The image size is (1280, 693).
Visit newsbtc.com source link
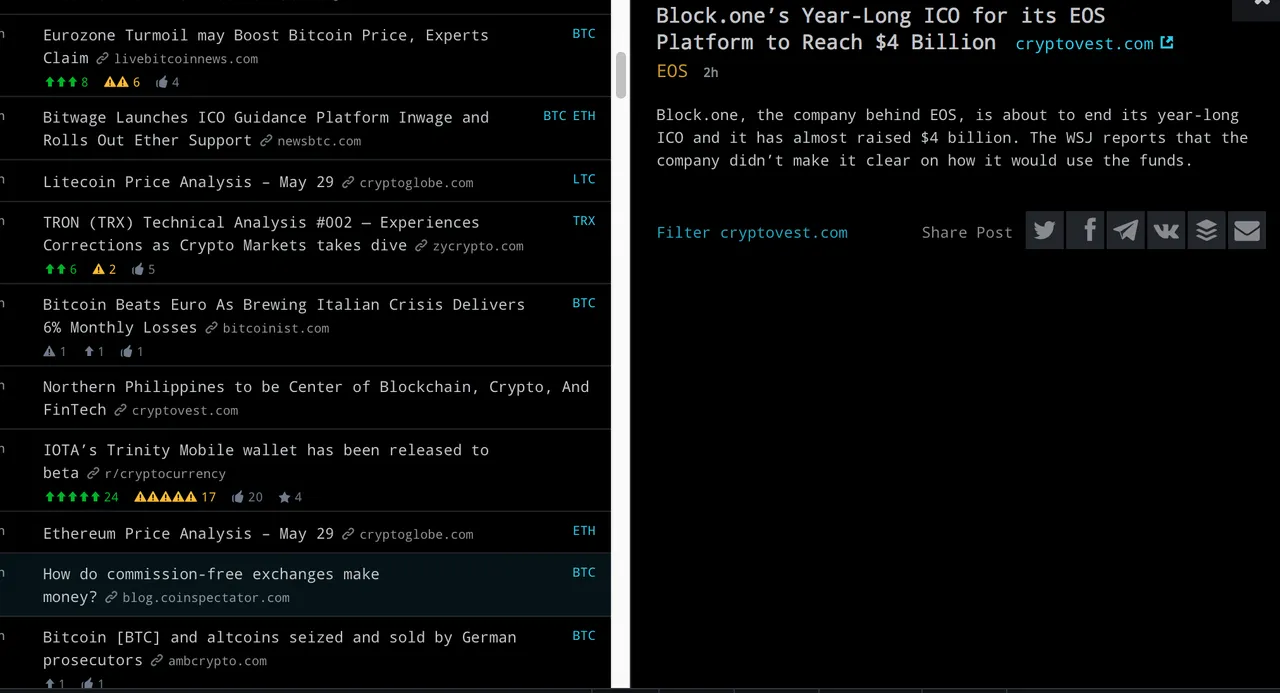pyautogui.click(x=319, y=141)
